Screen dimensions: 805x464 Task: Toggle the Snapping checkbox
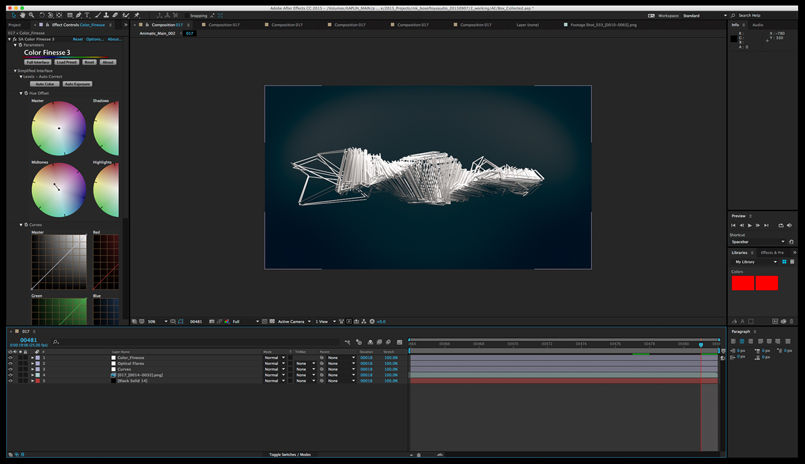click(187, 15)
